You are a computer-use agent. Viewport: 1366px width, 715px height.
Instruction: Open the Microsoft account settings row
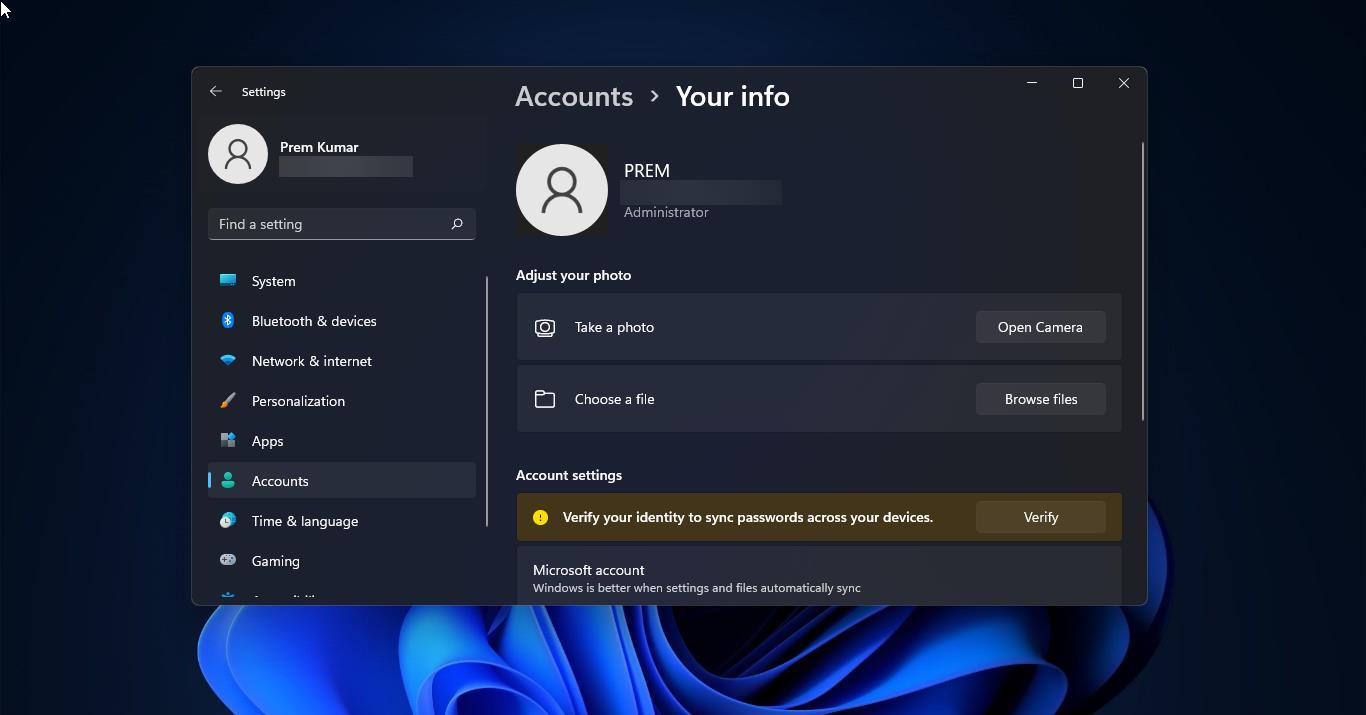pos(818,578)
